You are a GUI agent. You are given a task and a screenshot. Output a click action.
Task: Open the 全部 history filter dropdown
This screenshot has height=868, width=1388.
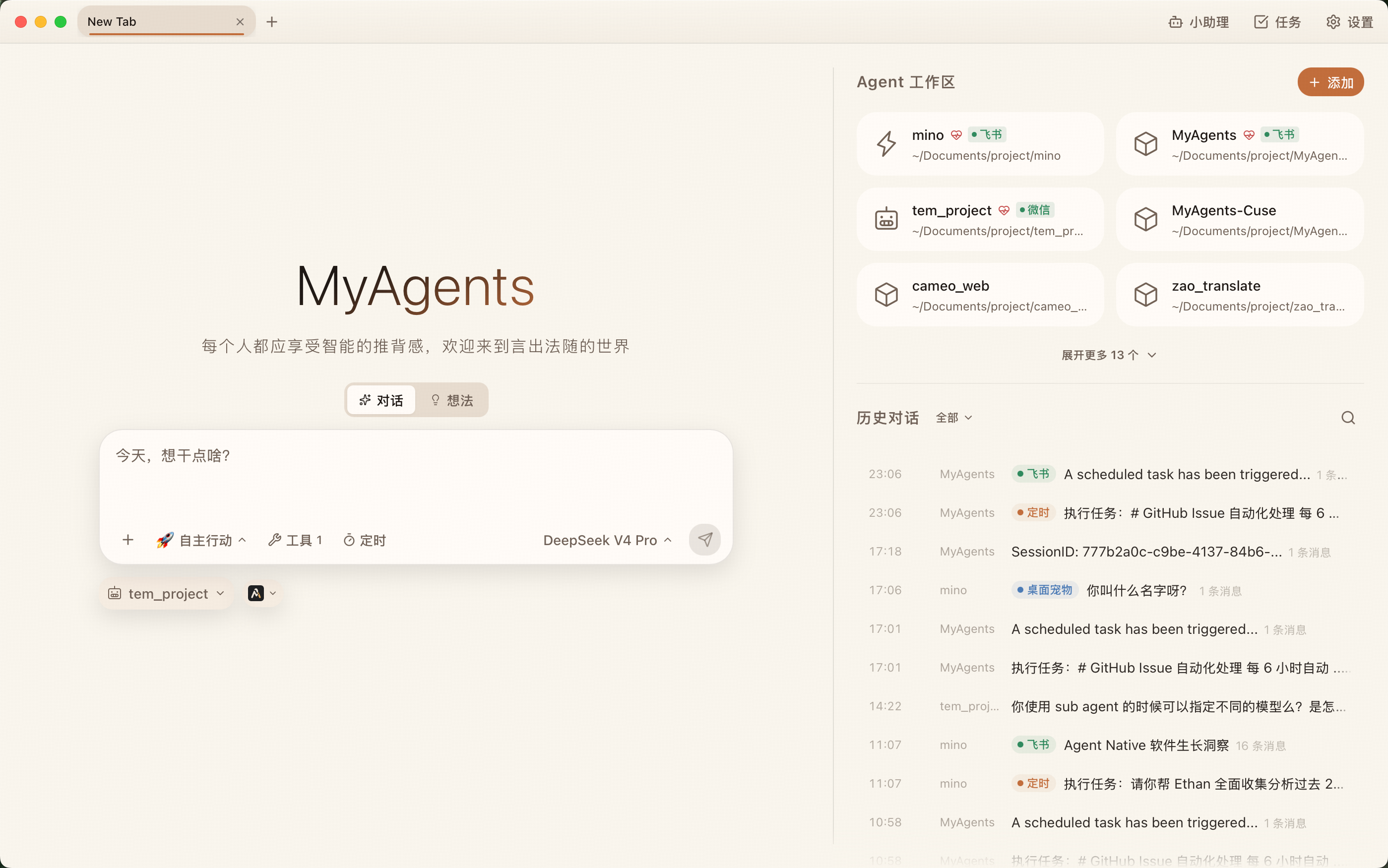[x=953, y=417]
